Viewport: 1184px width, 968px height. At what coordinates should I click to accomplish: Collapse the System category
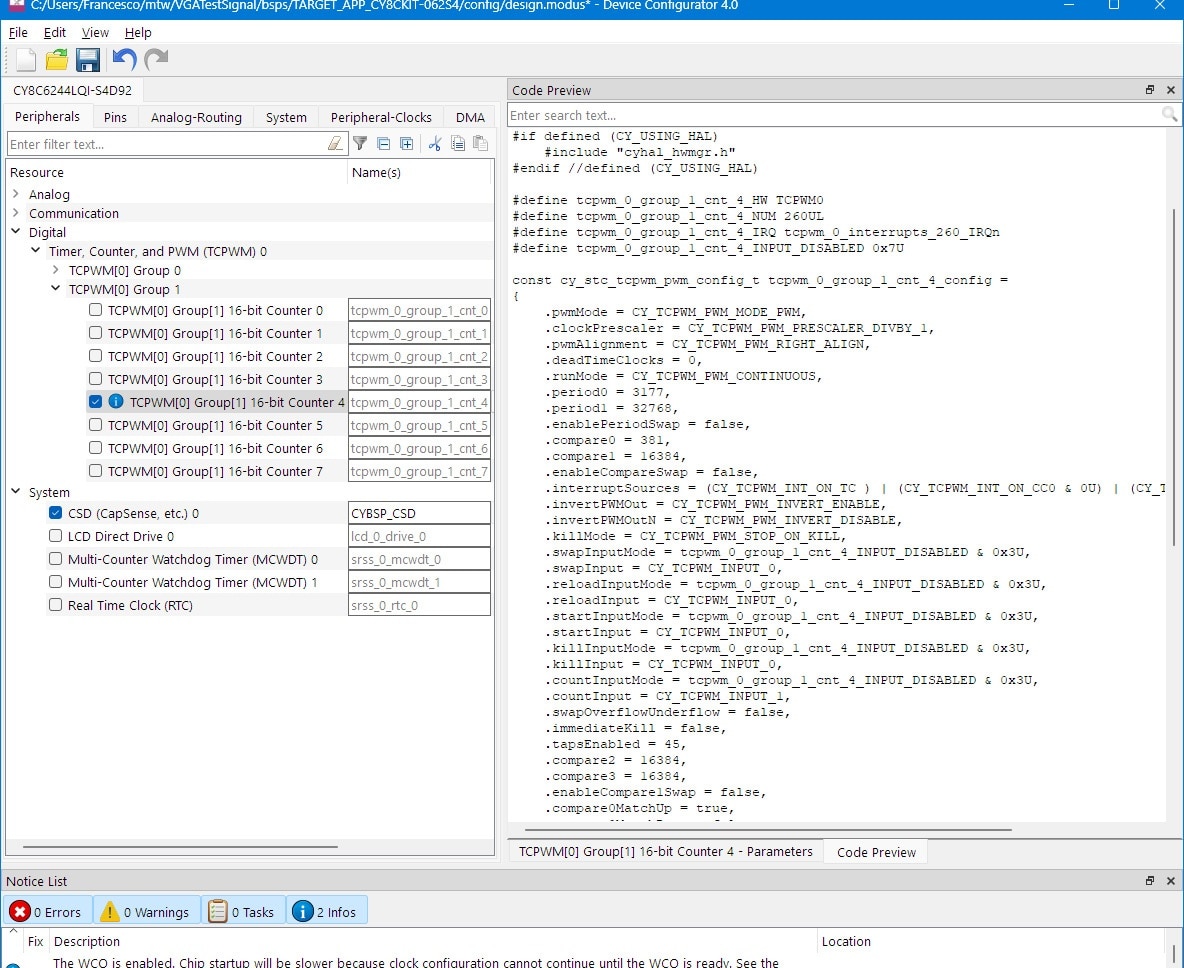[16, 491]
